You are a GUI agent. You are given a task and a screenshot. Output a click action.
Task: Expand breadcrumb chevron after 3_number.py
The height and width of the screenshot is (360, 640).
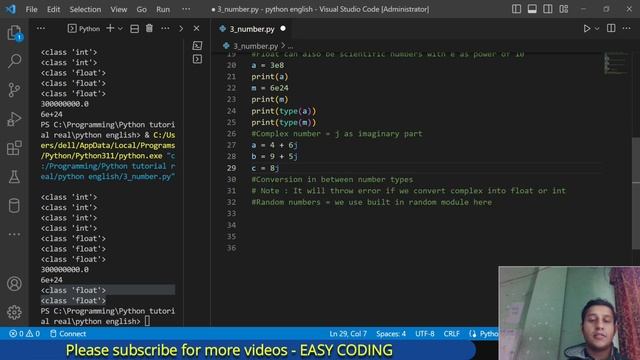(x=283, y=46)
